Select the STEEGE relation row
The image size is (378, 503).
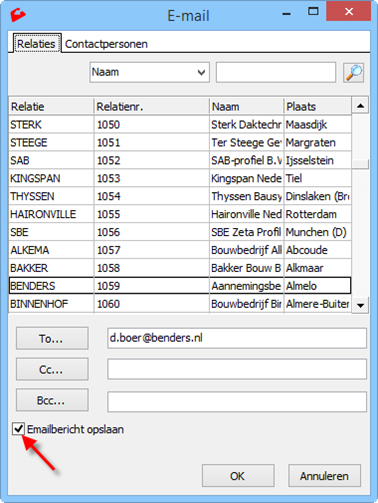click(180, 143)
